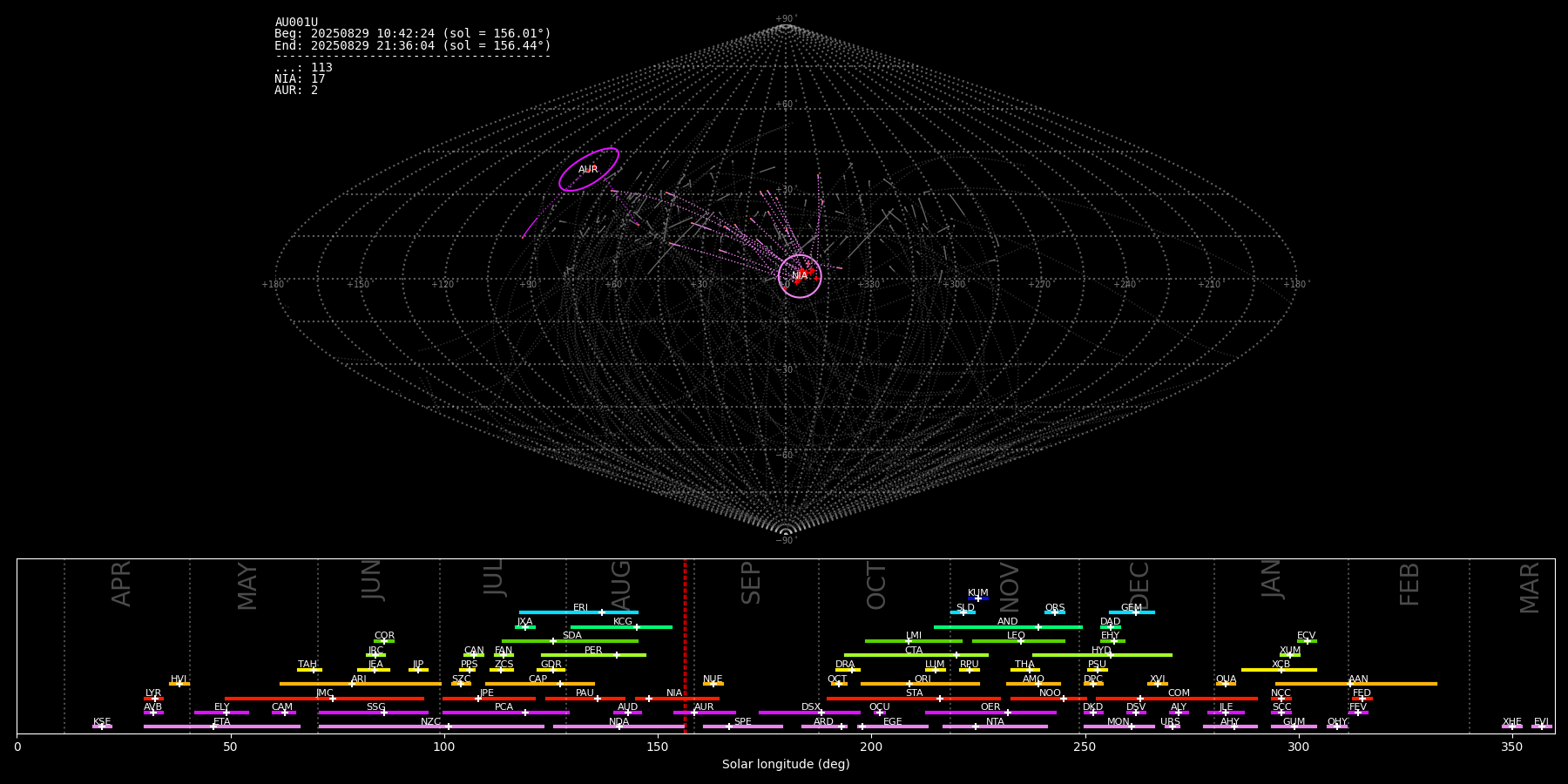Click the 150 tick on solar longitude axis
Viewport: 1568px width, 784px height.
point(658,747)
